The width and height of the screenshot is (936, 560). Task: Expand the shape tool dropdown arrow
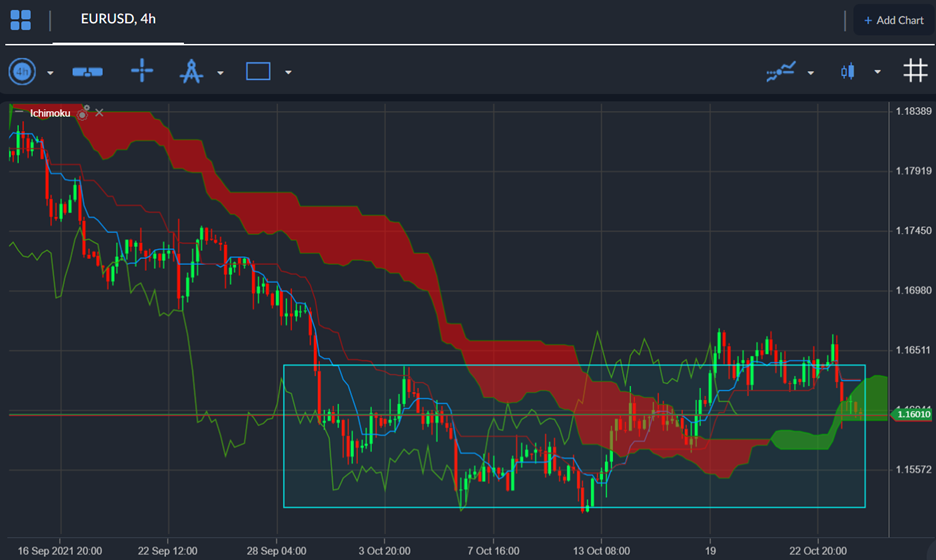[288, 73]
